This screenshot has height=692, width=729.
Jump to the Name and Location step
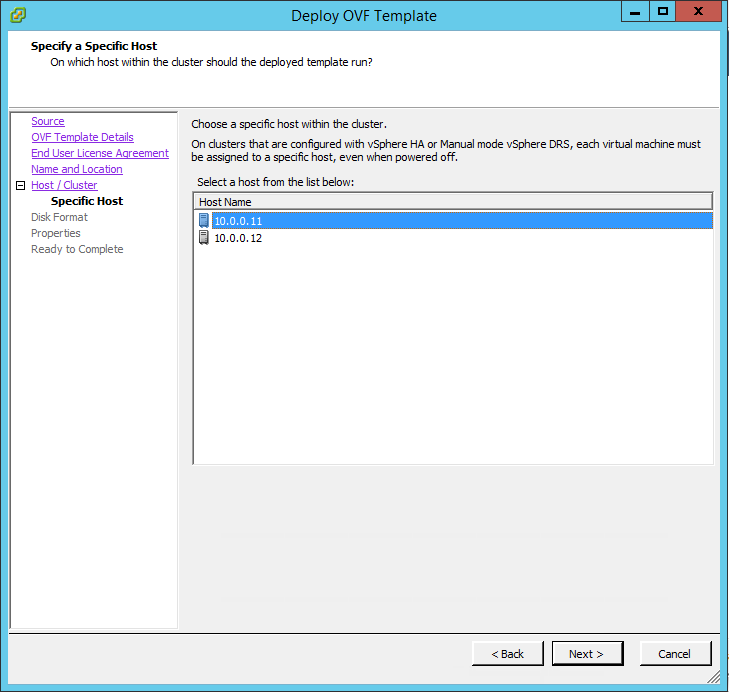pyautogui.click(x=76, y=169)
